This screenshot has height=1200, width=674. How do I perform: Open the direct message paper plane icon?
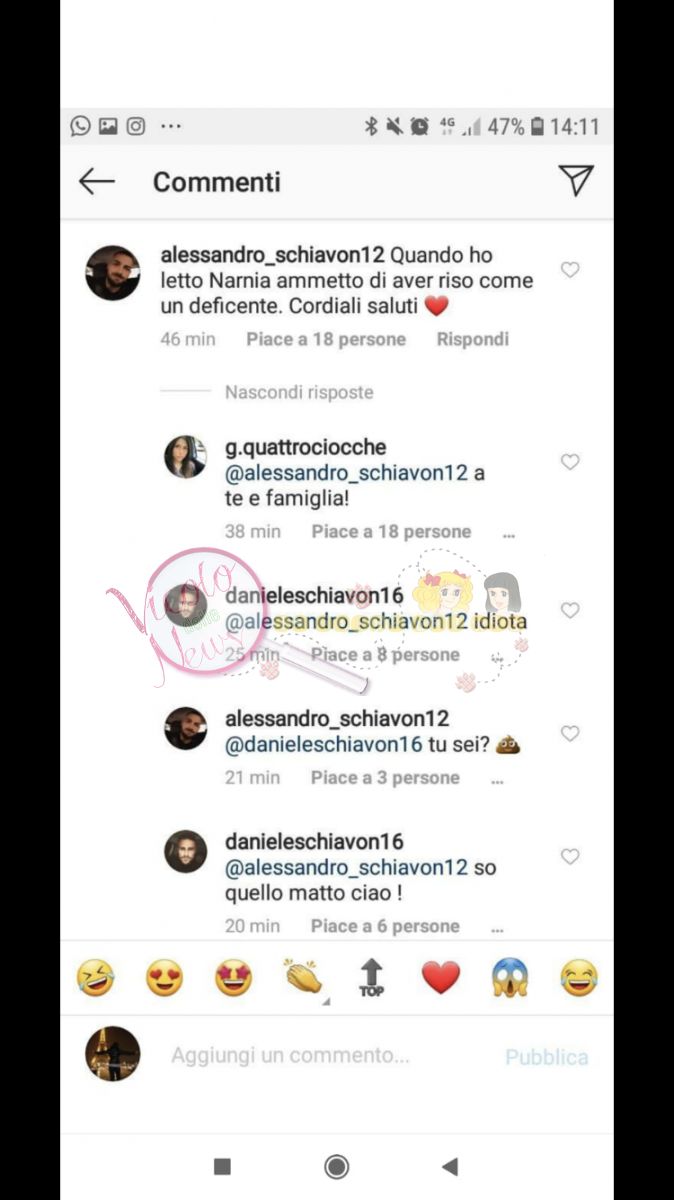click(576, 180)
